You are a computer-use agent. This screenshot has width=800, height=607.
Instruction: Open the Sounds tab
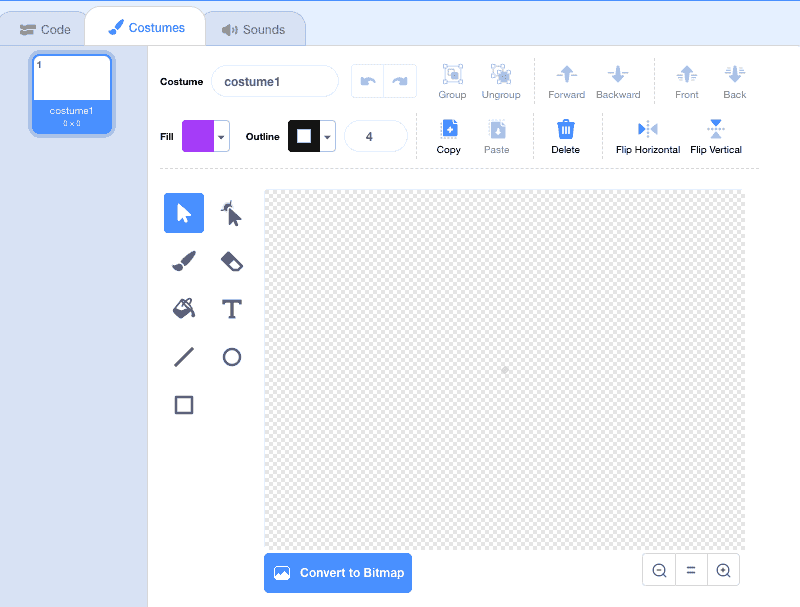pos(254,30)
